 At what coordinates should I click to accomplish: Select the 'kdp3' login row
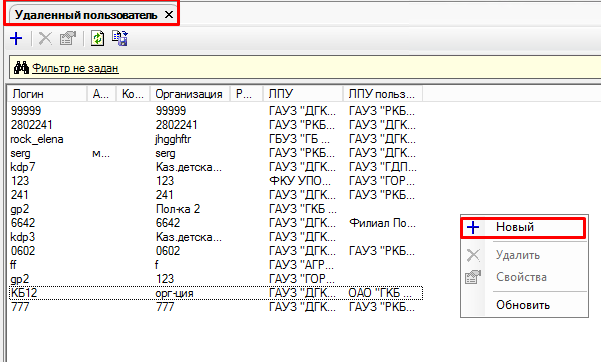[x=215, y=237]
